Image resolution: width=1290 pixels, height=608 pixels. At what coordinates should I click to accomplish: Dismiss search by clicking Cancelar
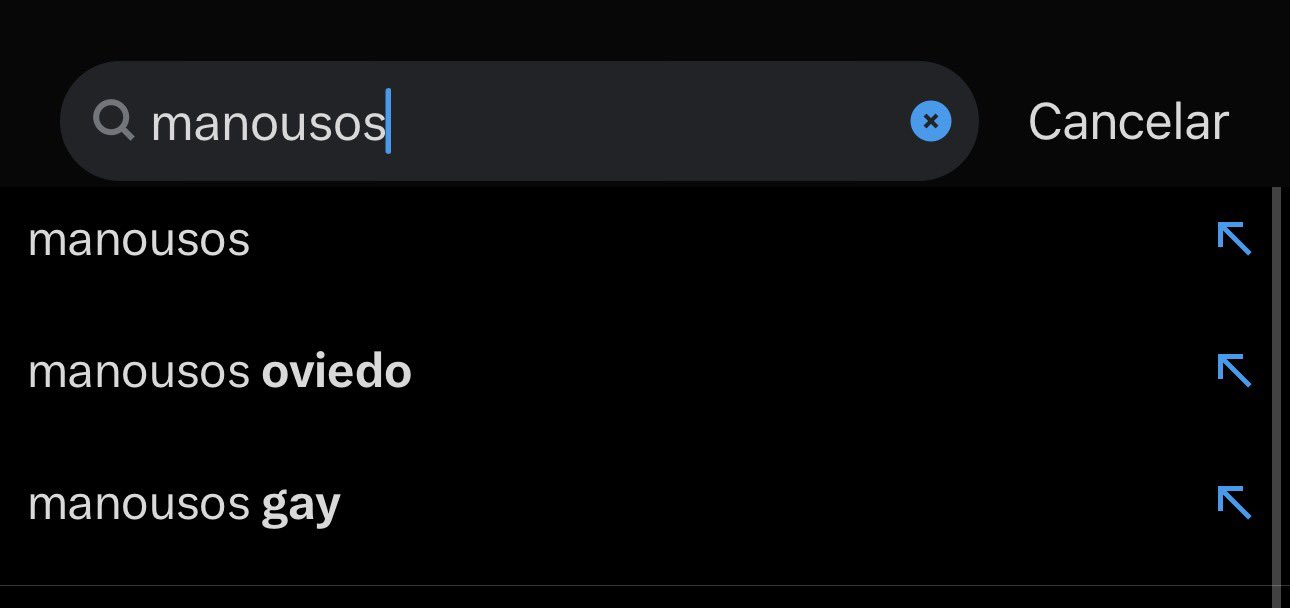point(1127,122)
